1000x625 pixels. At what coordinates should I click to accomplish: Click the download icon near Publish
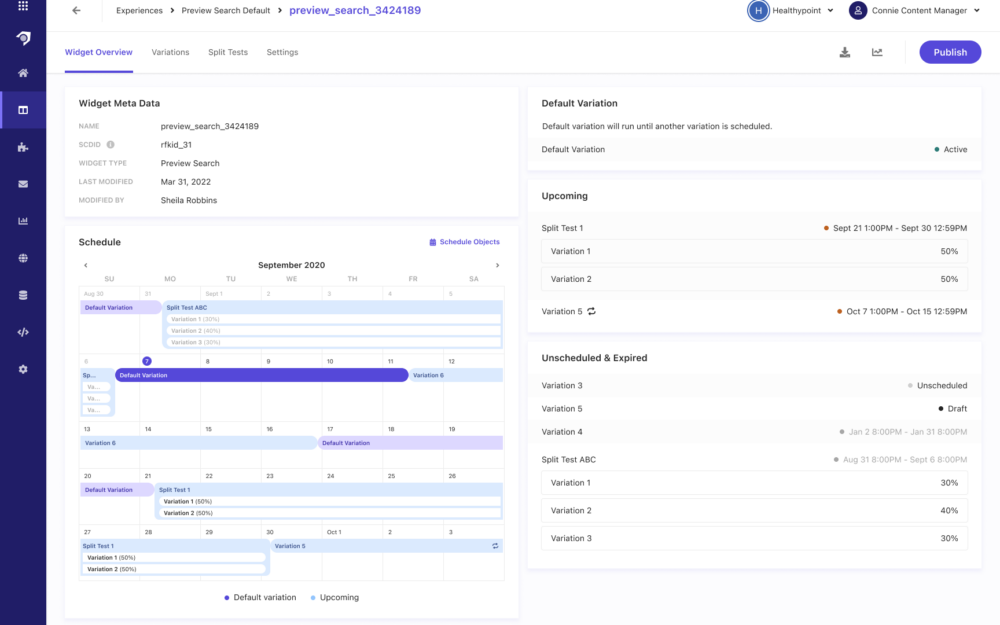click(x=845, y=52)
